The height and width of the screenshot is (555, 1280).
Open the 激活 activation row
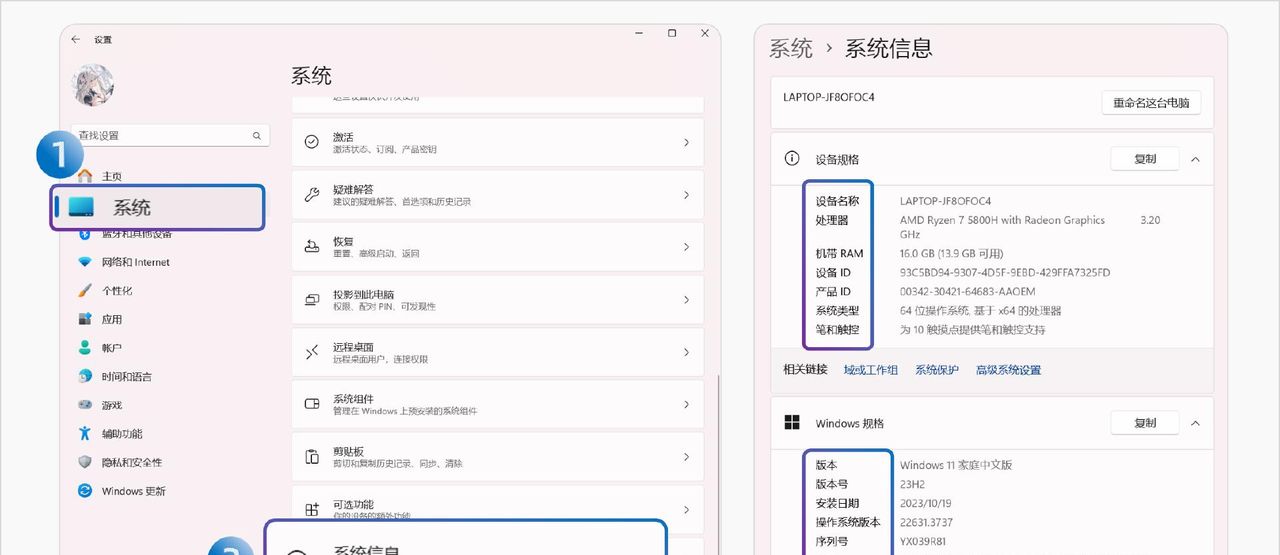point(498,143)
